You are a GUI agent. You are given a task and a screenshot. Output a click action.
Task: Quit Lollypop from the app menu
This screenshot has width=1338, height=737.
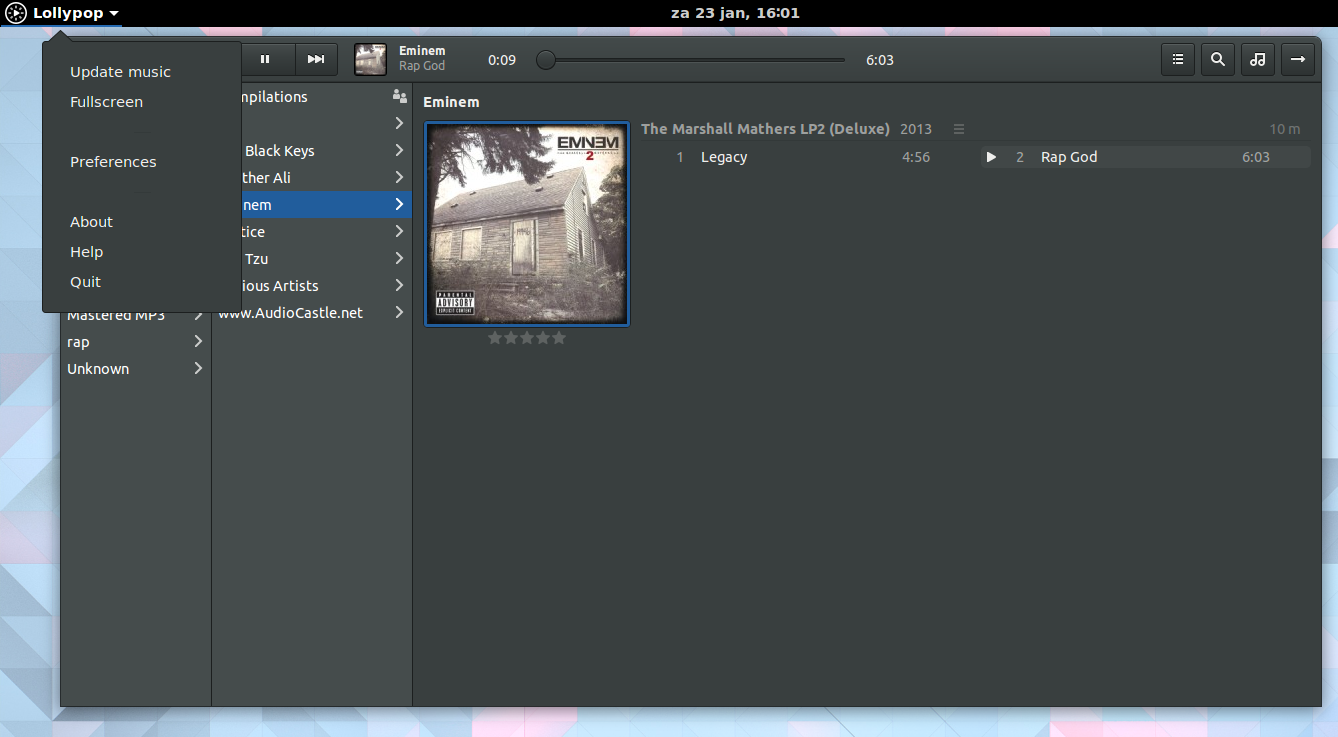[141, 282]
